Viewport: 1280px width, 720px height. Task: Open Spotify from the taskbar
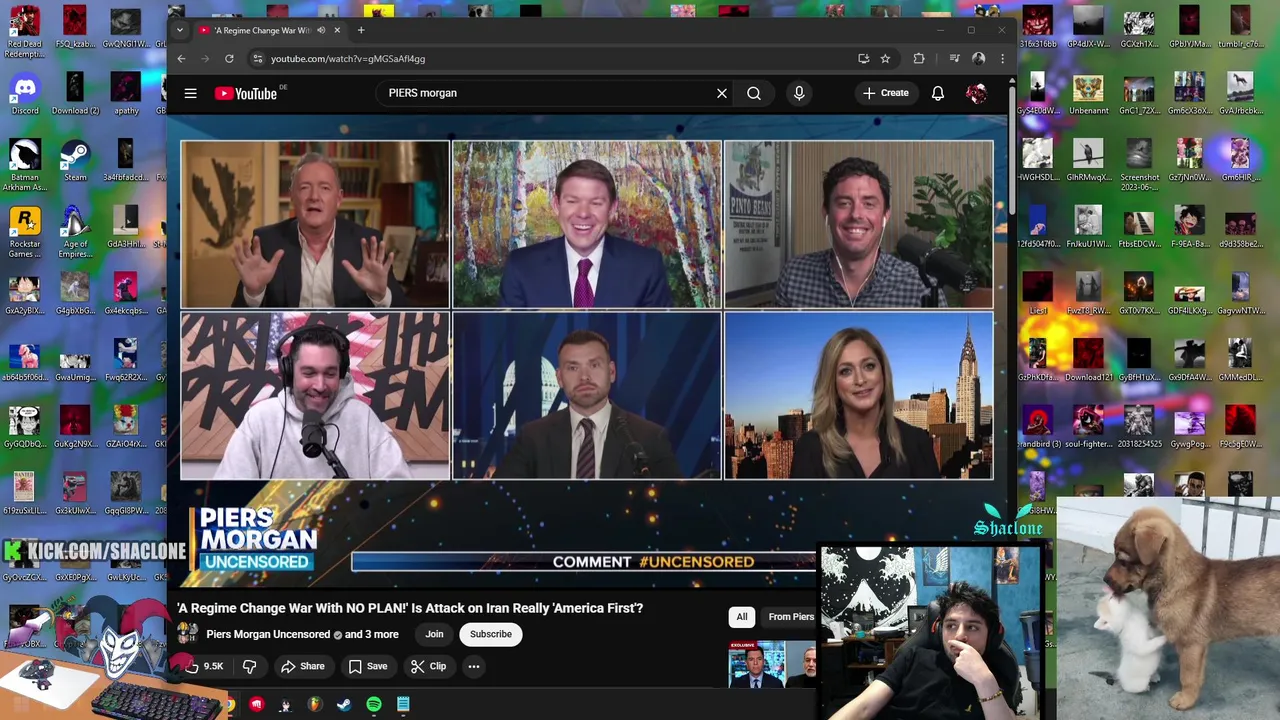[374, 705]
